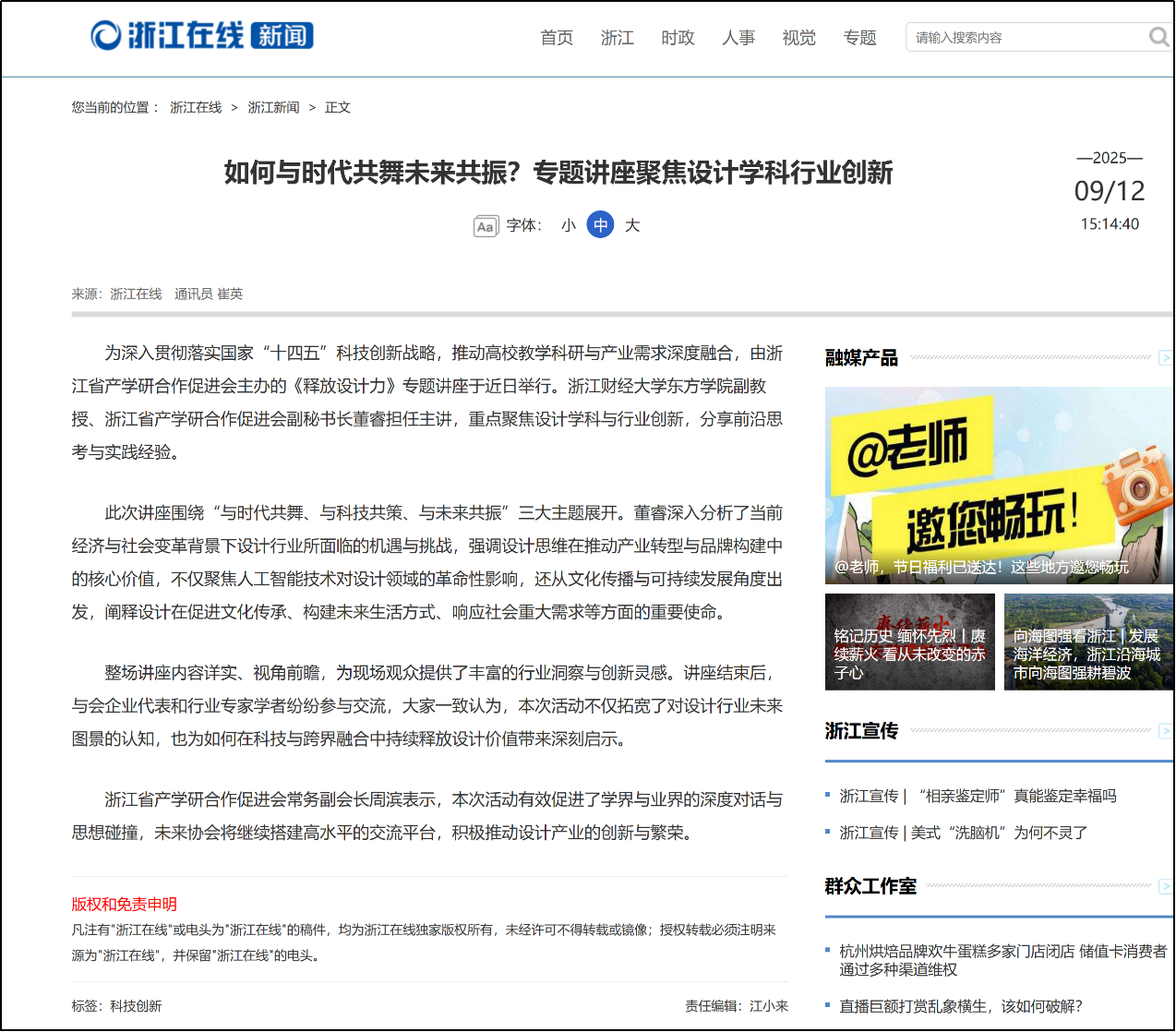
Task: Open more arrow beside 浙江宣传 heading
Action: tap(1165, 730)
